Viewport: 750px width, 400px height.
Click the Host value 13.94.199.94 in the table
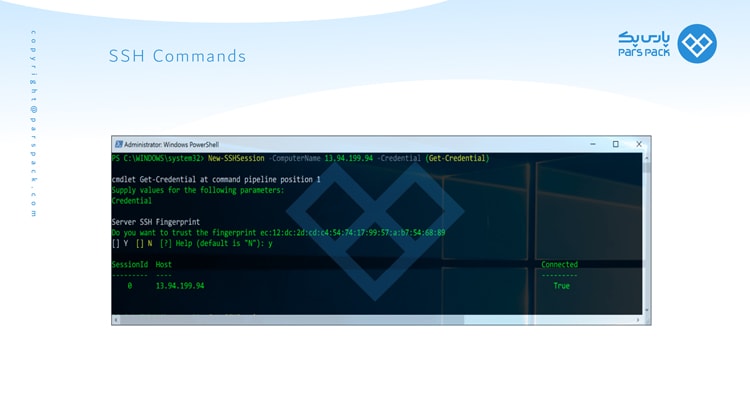[x=180, y=286]
